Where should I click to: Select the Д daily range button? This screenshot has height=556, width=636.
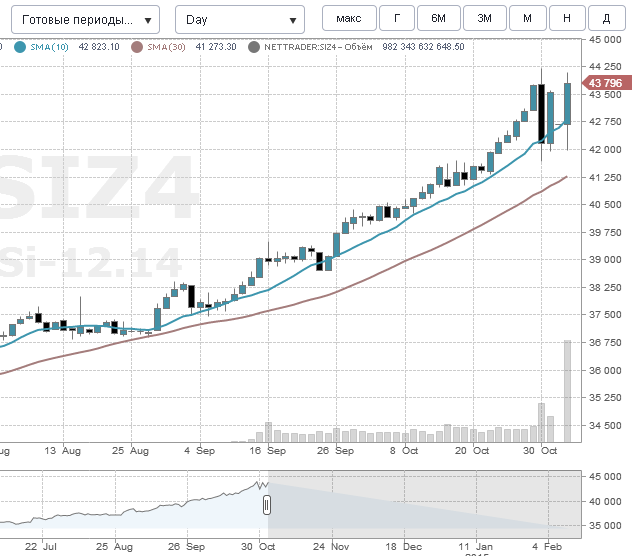(606, 19)
